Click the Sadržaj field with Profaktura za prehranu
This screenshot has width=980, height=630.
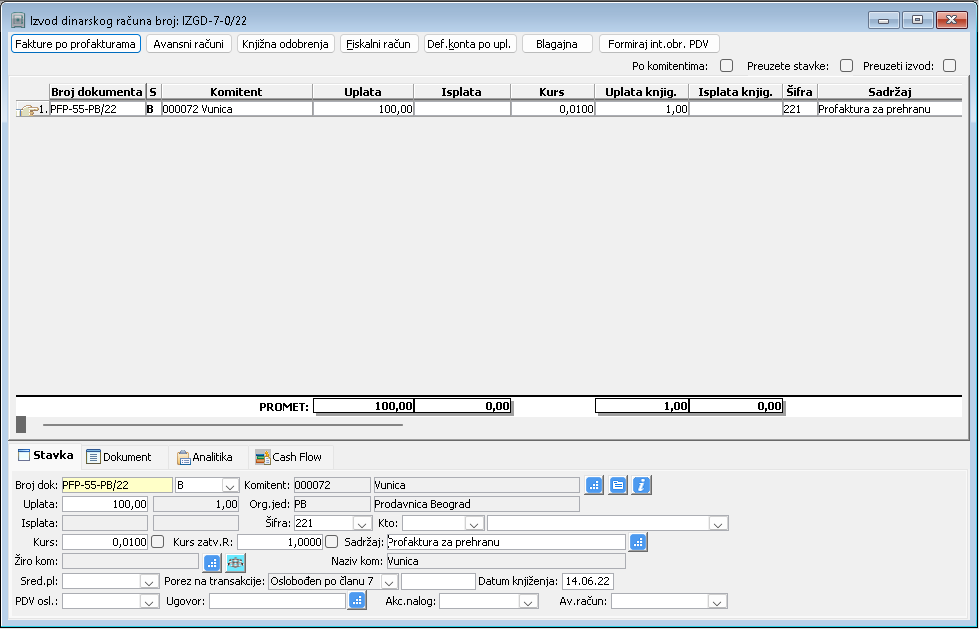(x=506, y=542)
